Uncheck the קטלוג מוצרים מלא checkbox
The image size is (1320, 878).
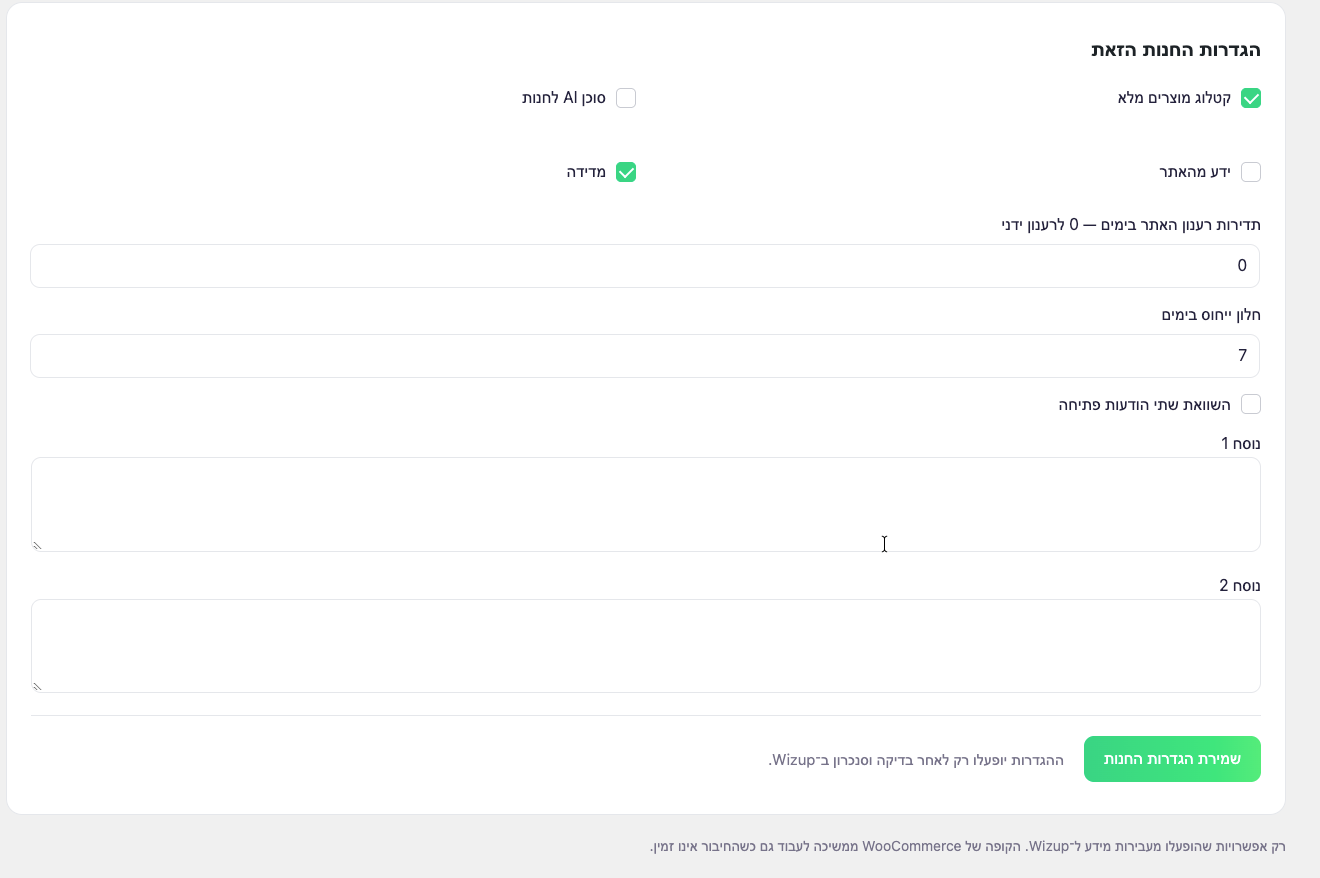coord(1250,98)
